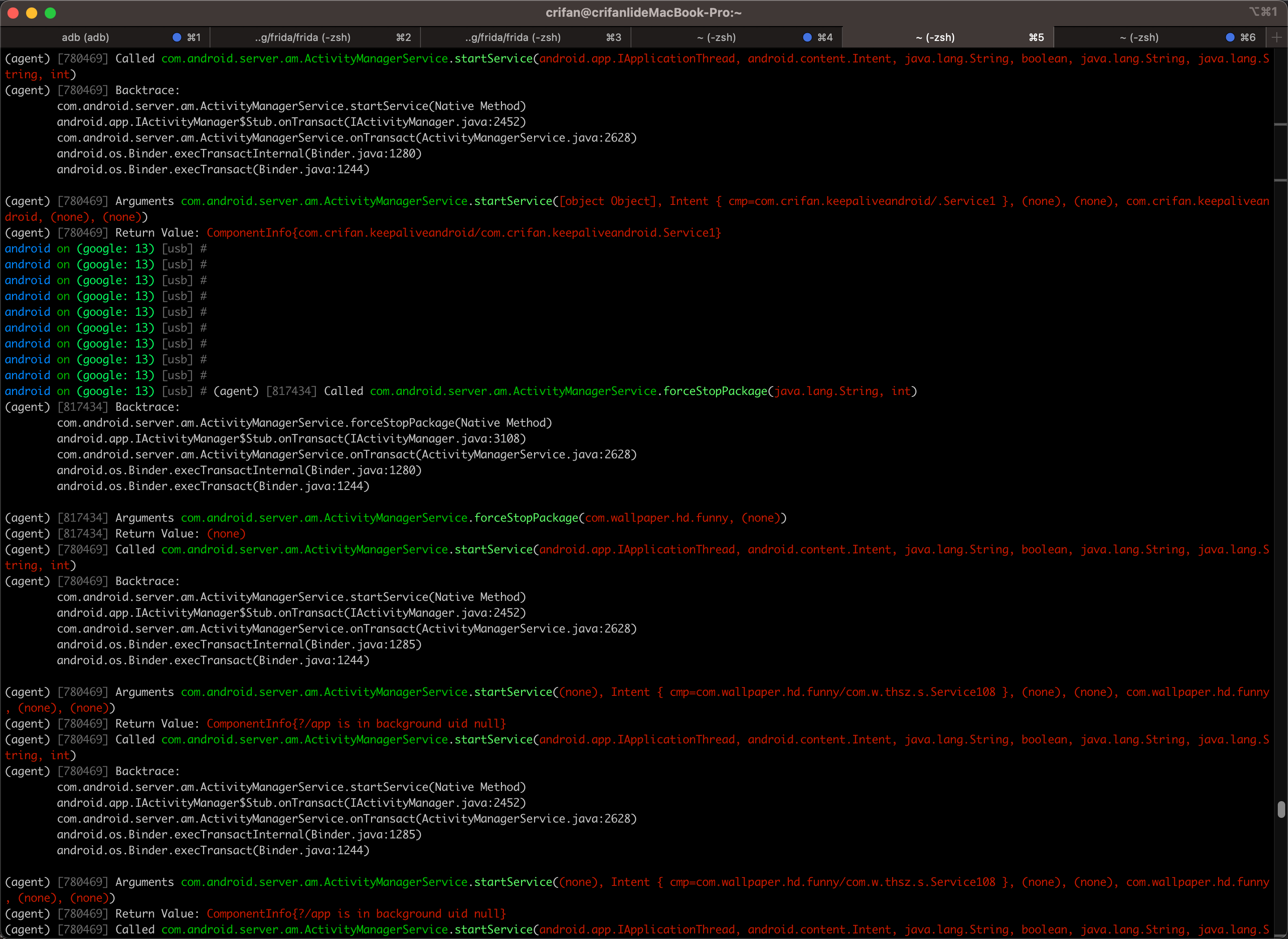This screenshot has width=1288, height=939.
Task: Click blue activity dot on ⌘4 tab
Action: (807, 38)
